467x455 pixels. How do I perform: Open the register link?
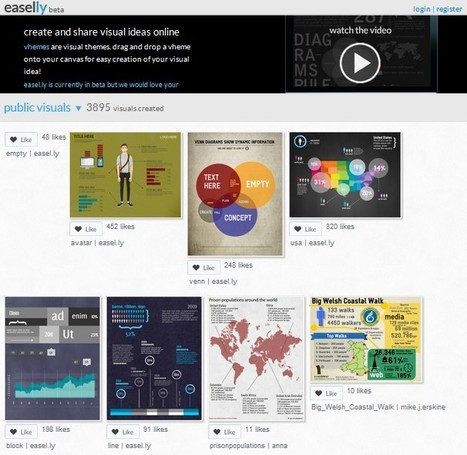[x=449, y=9]
